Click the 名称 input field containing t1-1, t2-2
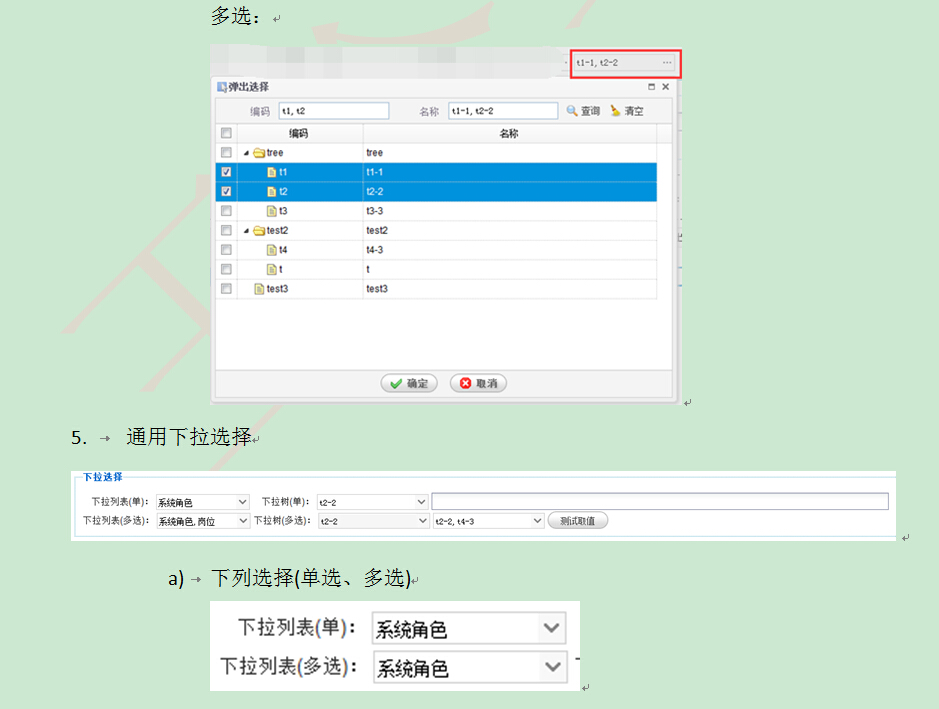939x709 pixels. (503, 111)
